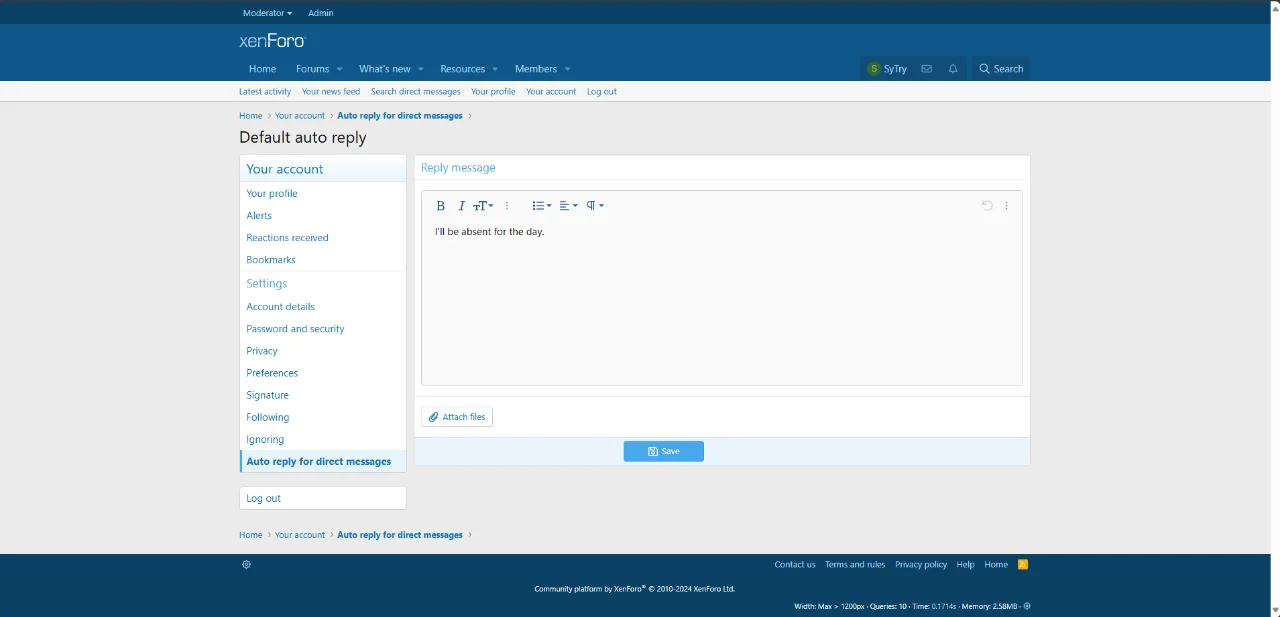Click inside the reply message text area
The width and height of the screenshot is (1280, 617).
pos(720,300)
